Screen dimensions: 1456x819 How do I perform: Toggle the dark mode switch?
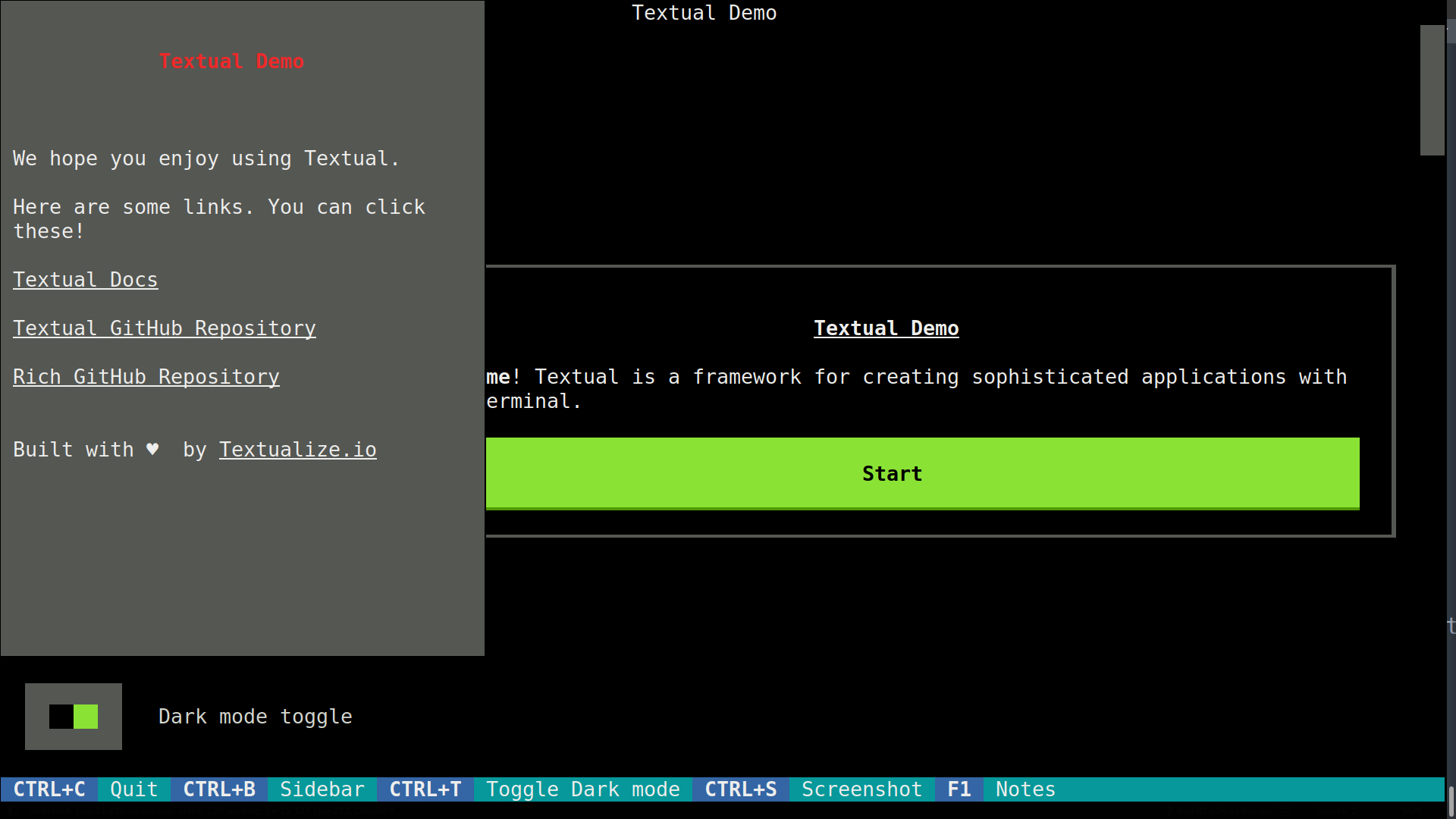(74, 717)
